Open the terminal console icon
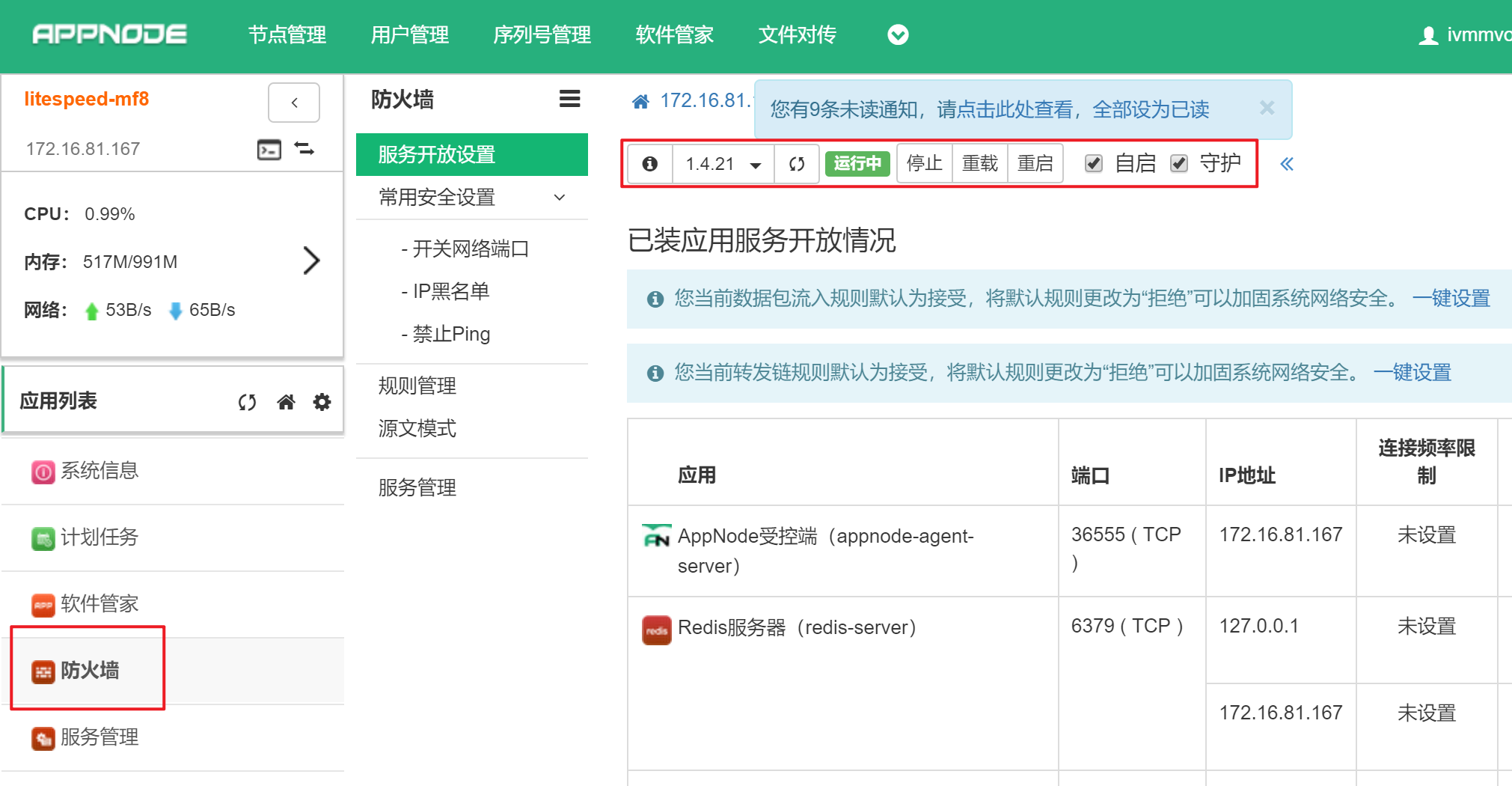Image resolution: width=1512 pixels, height=786 pixels. tap(269, 150)
